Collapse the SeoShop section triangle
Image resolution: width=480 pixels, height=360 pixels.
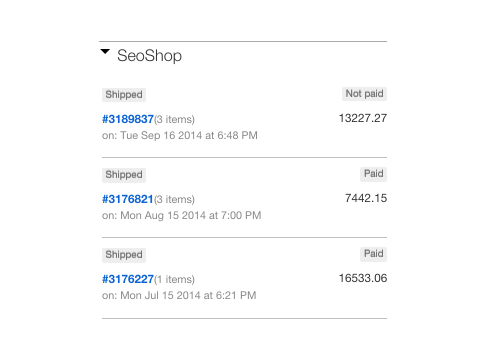coord(105,52)
